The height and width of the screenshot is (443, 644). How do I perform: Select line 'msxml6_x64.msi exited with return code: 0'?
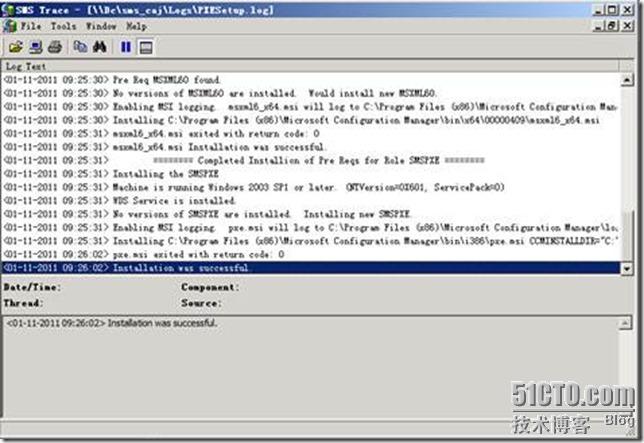point(311,133)
